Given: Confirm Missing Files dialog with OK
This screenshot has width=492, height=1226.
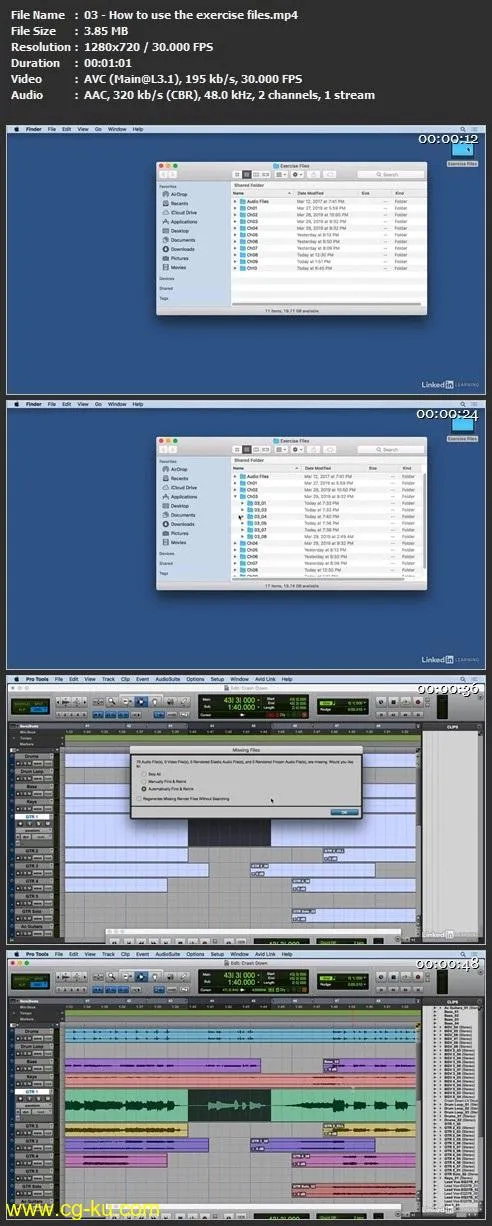Looking at the screenshot, I should [x=344, y=812].
